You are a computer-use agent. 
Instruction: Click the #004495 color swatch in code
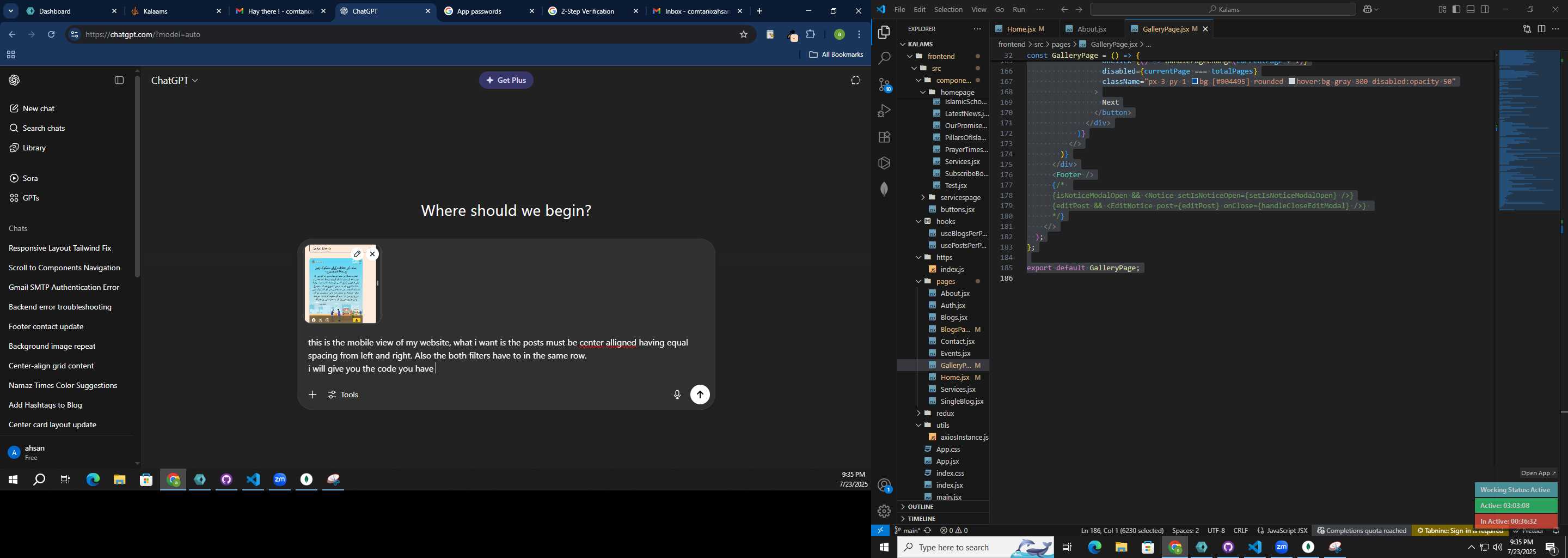[x=1195, y=82]
